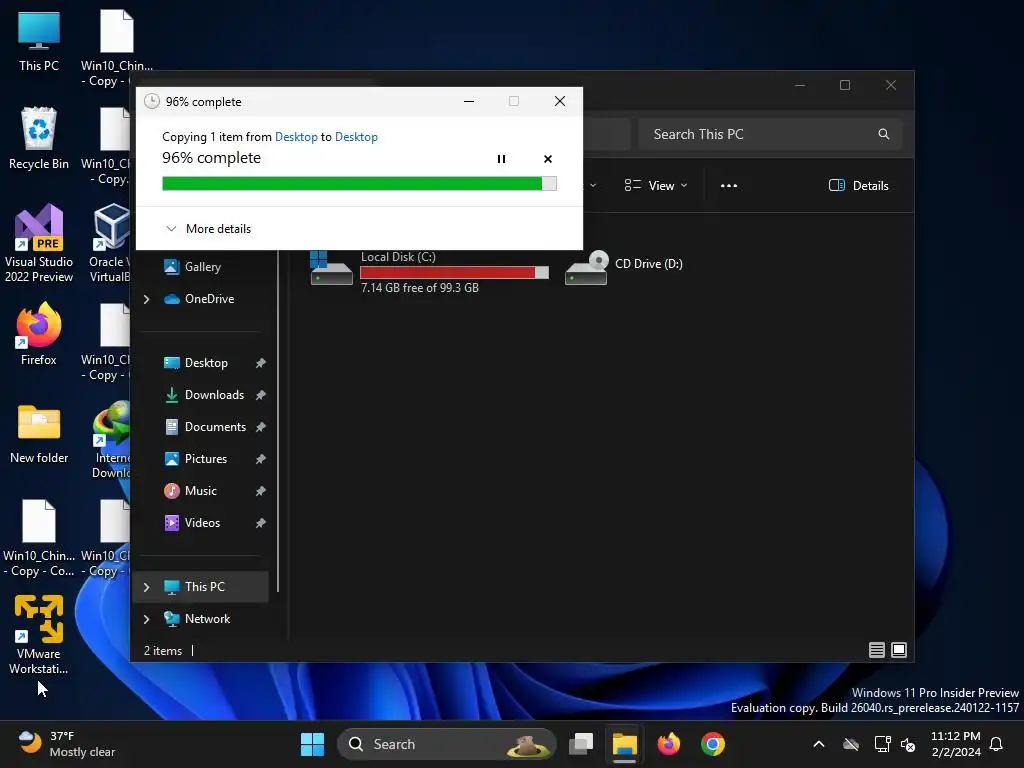Screen dimensions: 1024x768
Task: Open the See more (three dots) menu
Action: click(728, 185)
